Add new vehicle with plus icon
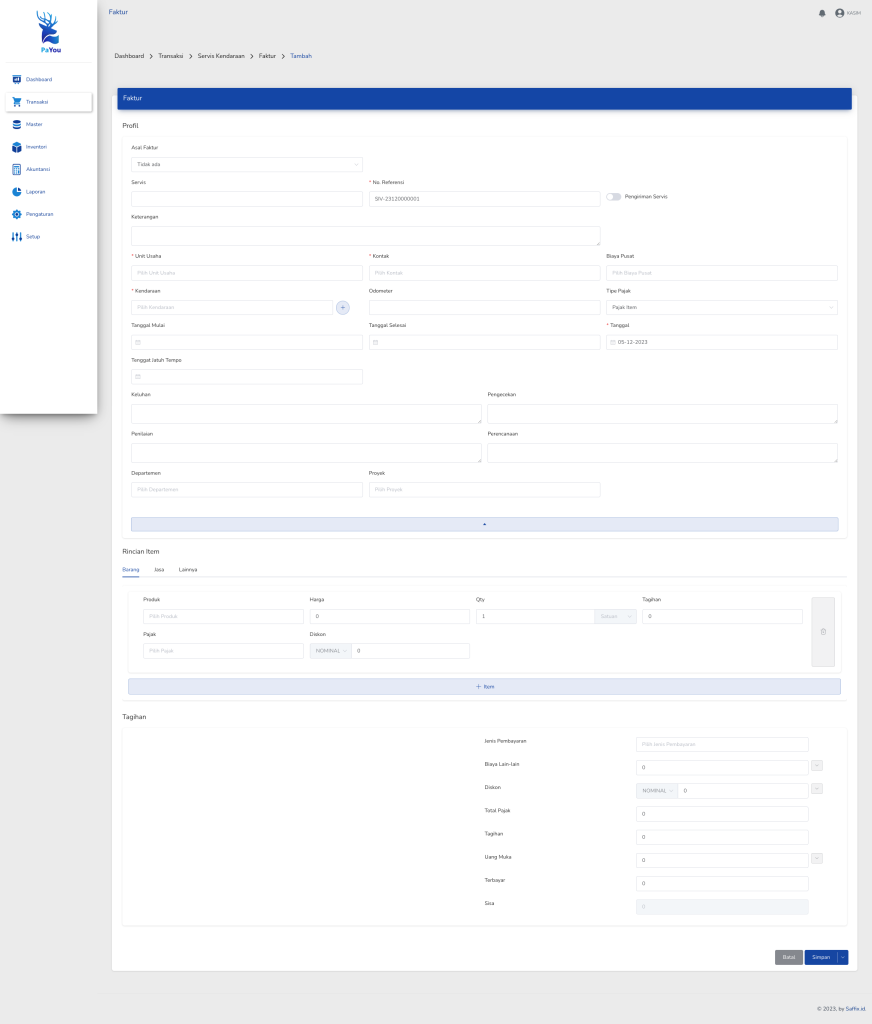 point(342,308)
